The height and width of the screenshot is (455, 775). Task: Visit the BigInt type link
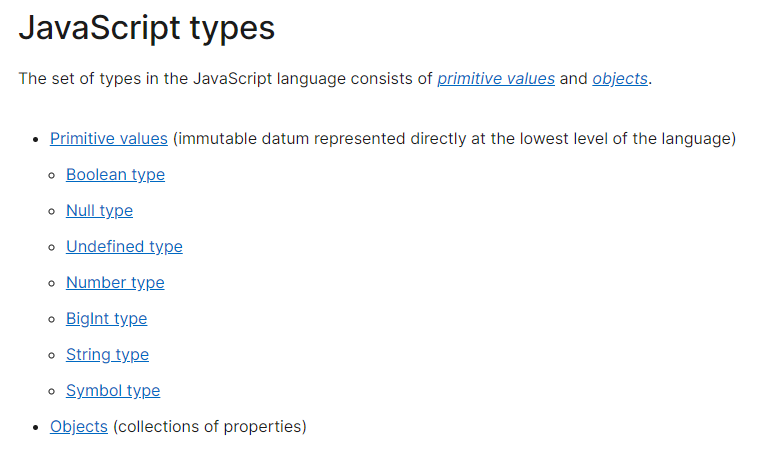click(107, 319)
